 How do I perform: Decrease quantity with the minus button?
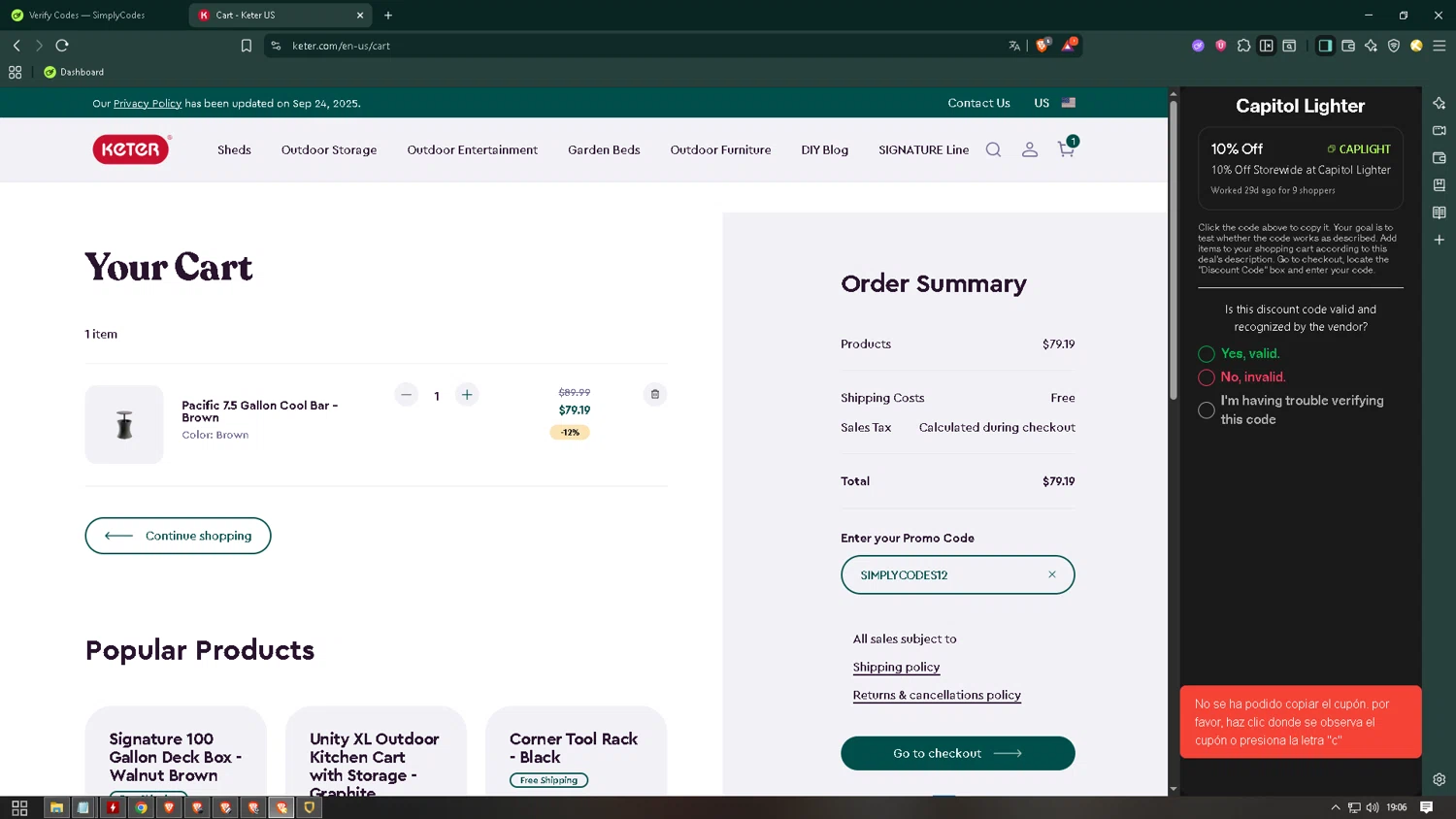(407, 394)
